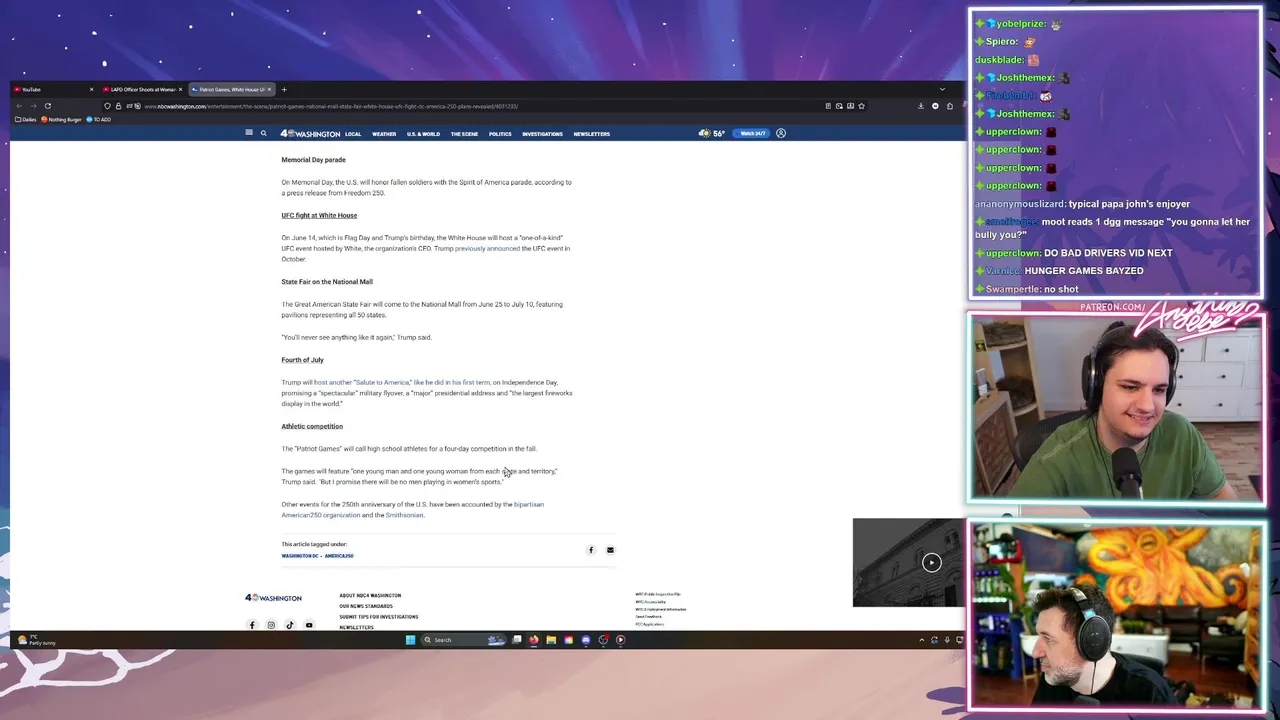Open the taskbar weather widget Partly sunny

click(36, 640)
